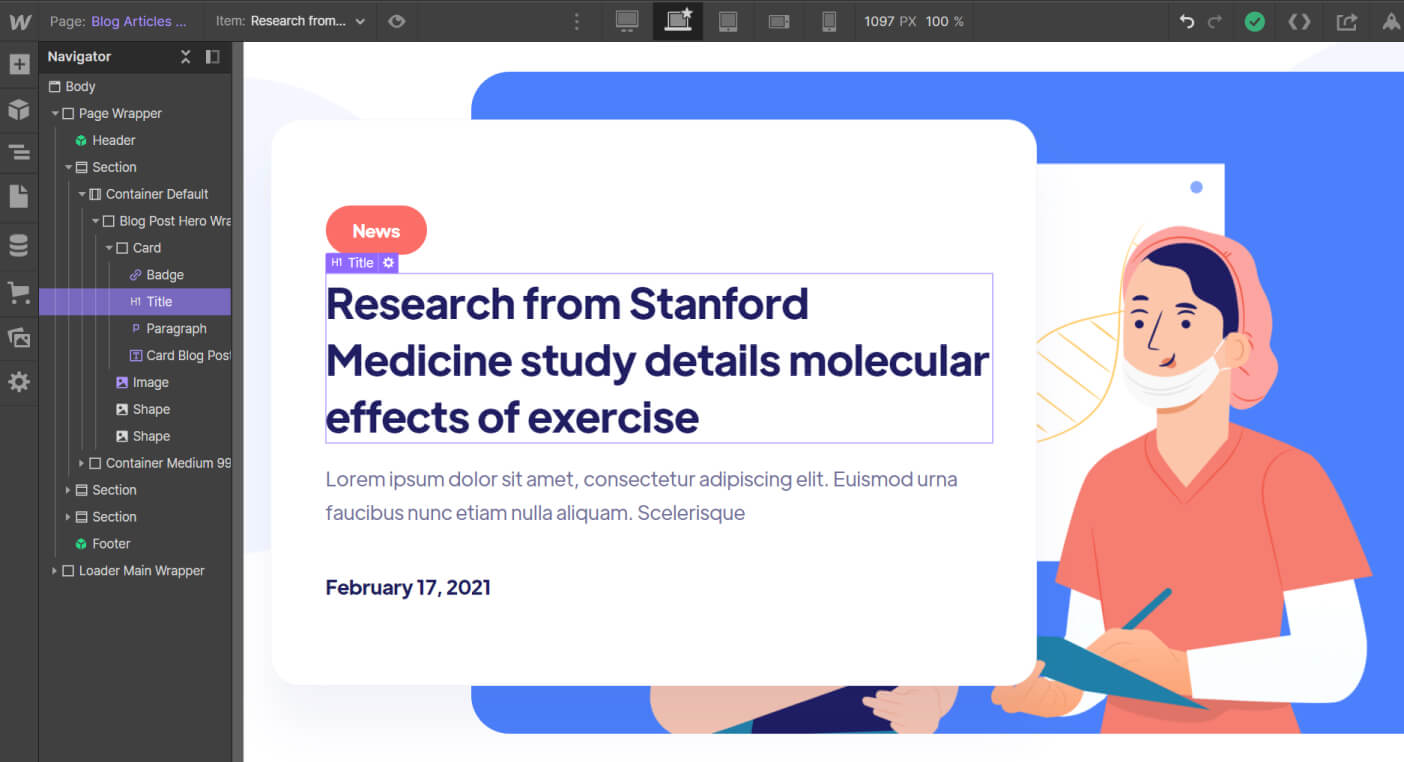1404x762 pixels.
Task: Select the Blog Post Hero Wra row
Action: point(135,221)
